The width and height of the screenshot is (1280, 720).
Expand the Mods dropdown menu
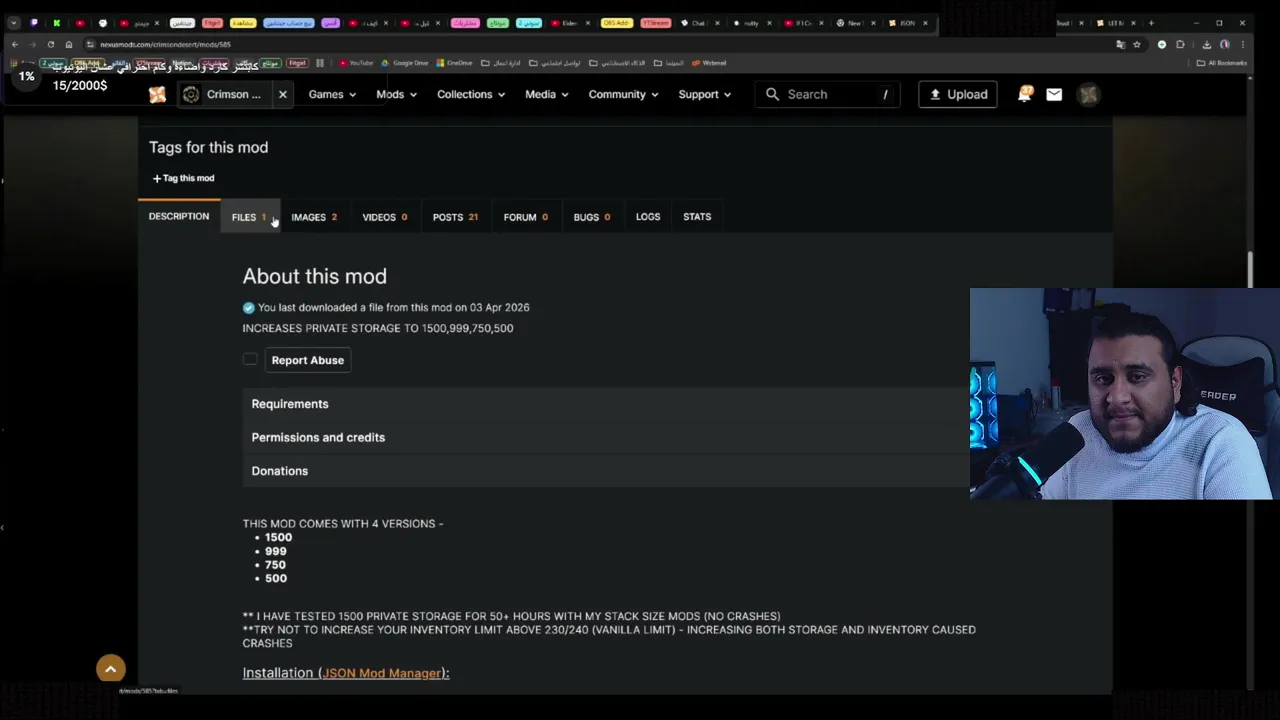(x=396, y=94)
